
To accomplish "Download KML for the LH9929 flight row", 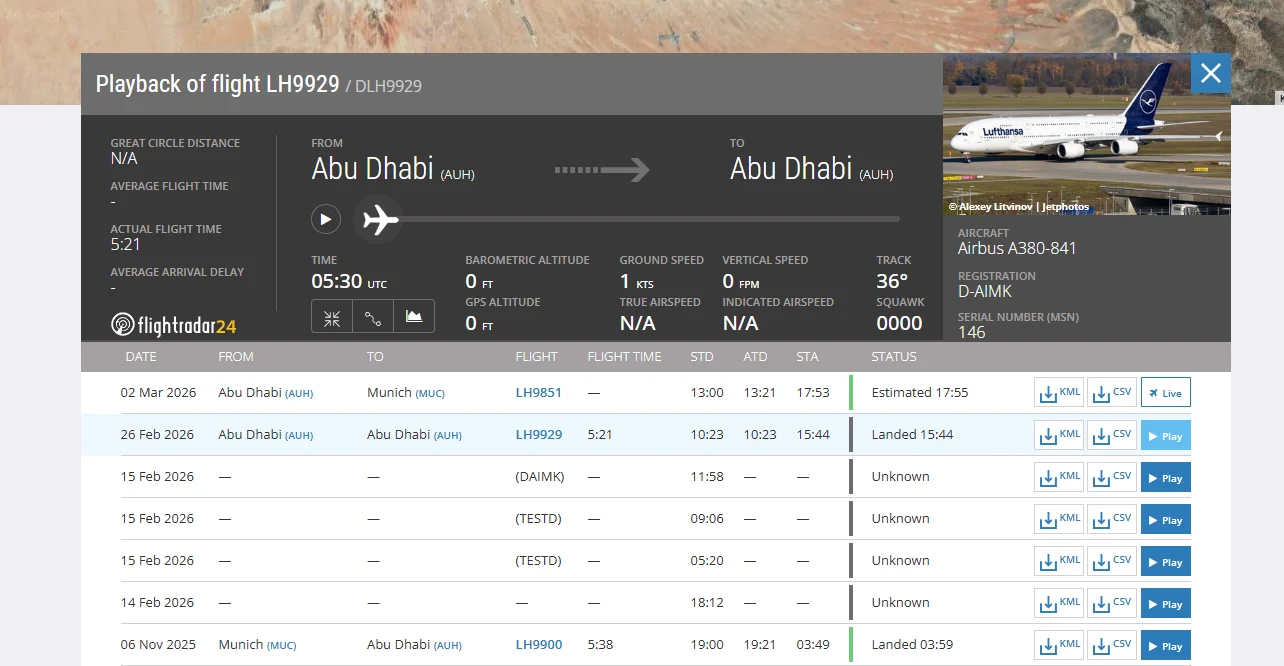I will [x=1059, y=435].
